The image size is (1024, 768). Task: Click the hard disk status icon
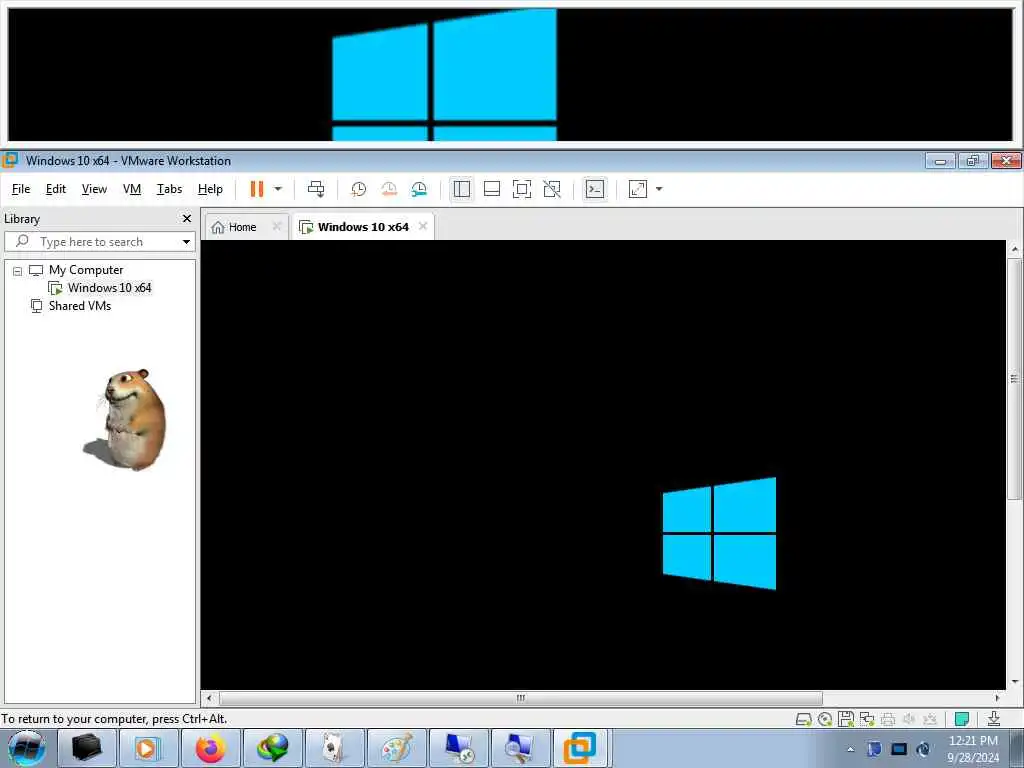[804, 719]
